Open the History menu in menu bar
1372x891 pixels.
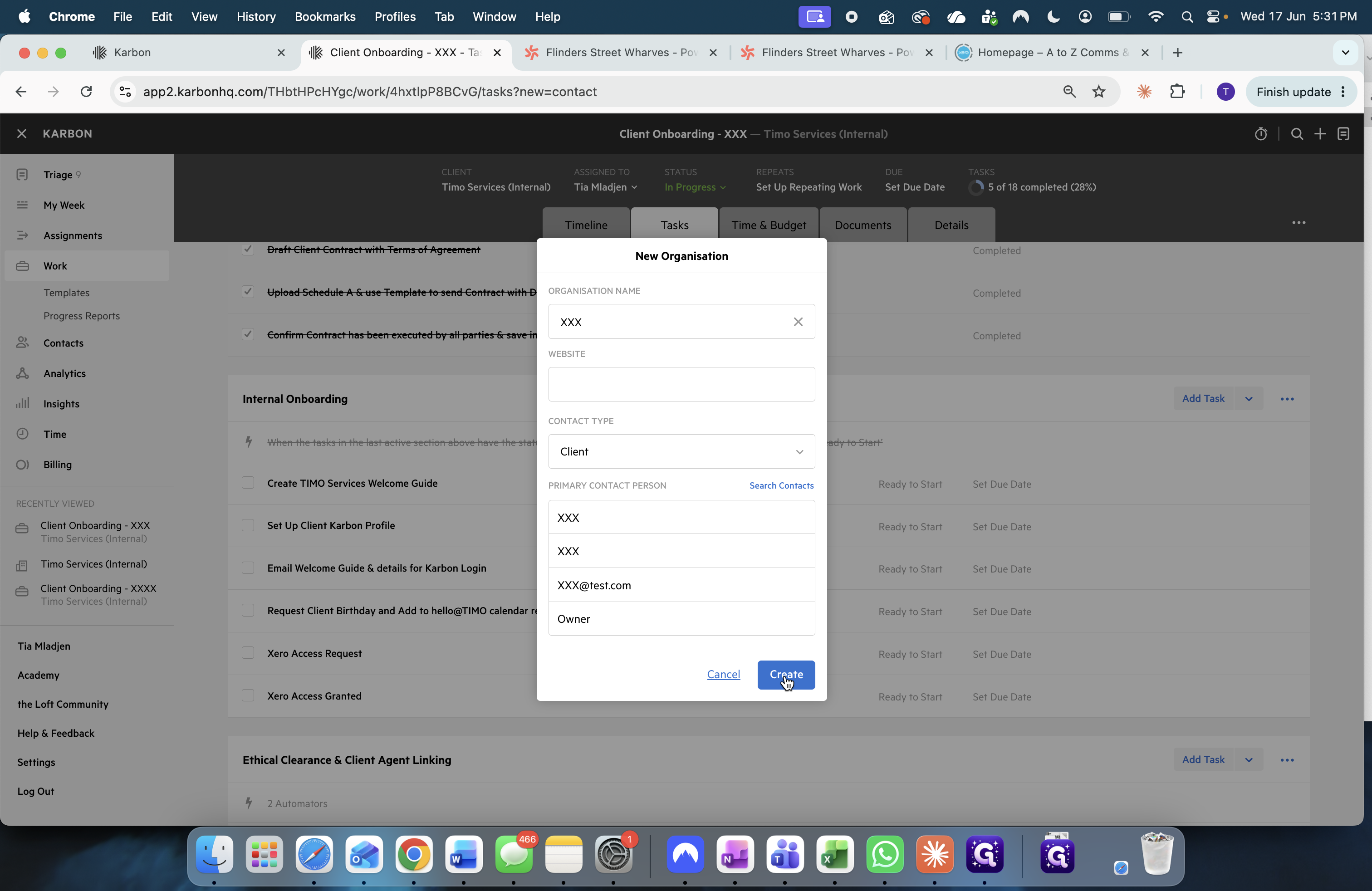(256, 17)
